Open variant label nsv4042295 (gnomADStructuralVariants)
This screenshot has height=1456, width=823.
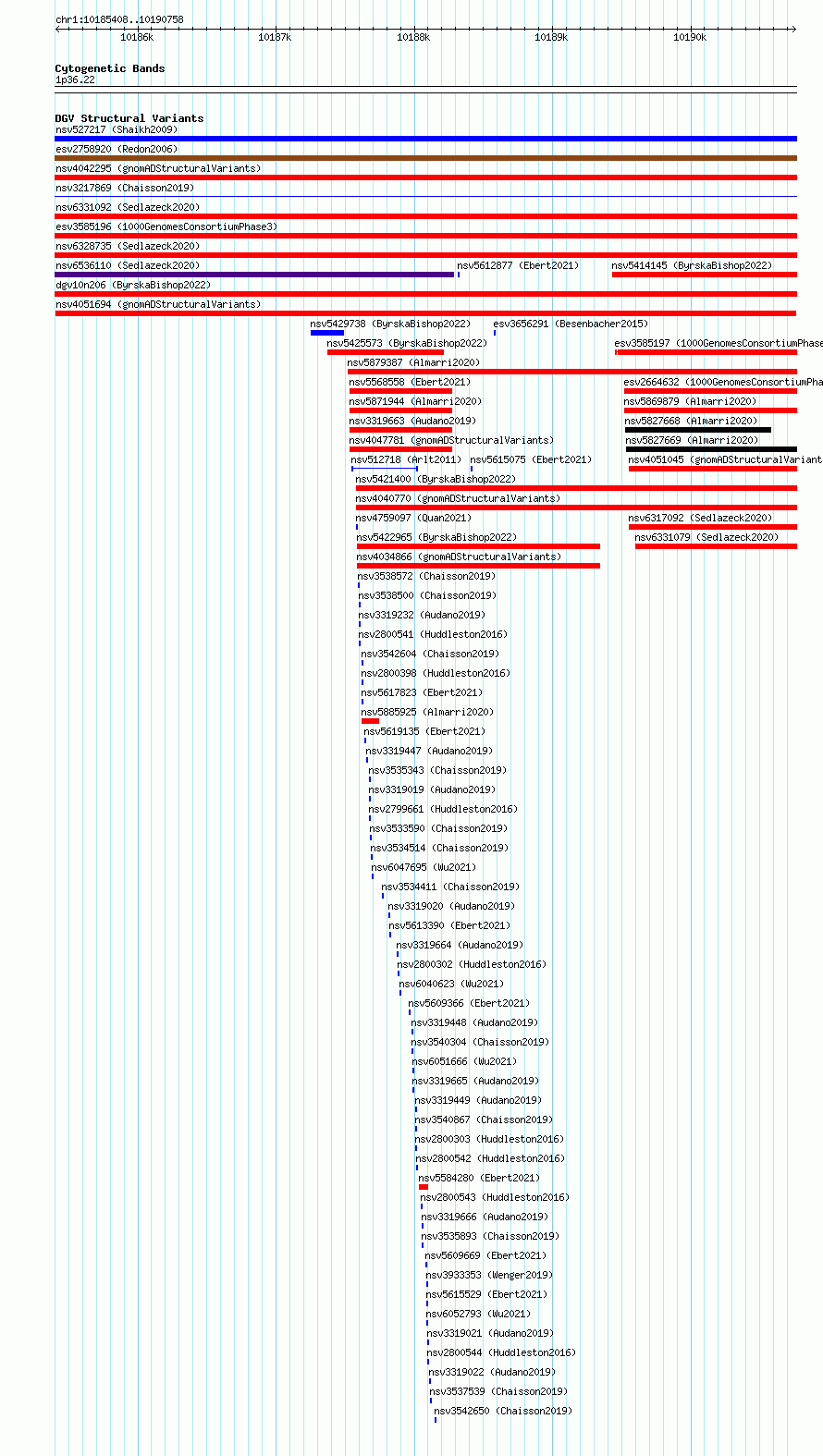pyautogui.click(x=158, y=168)
